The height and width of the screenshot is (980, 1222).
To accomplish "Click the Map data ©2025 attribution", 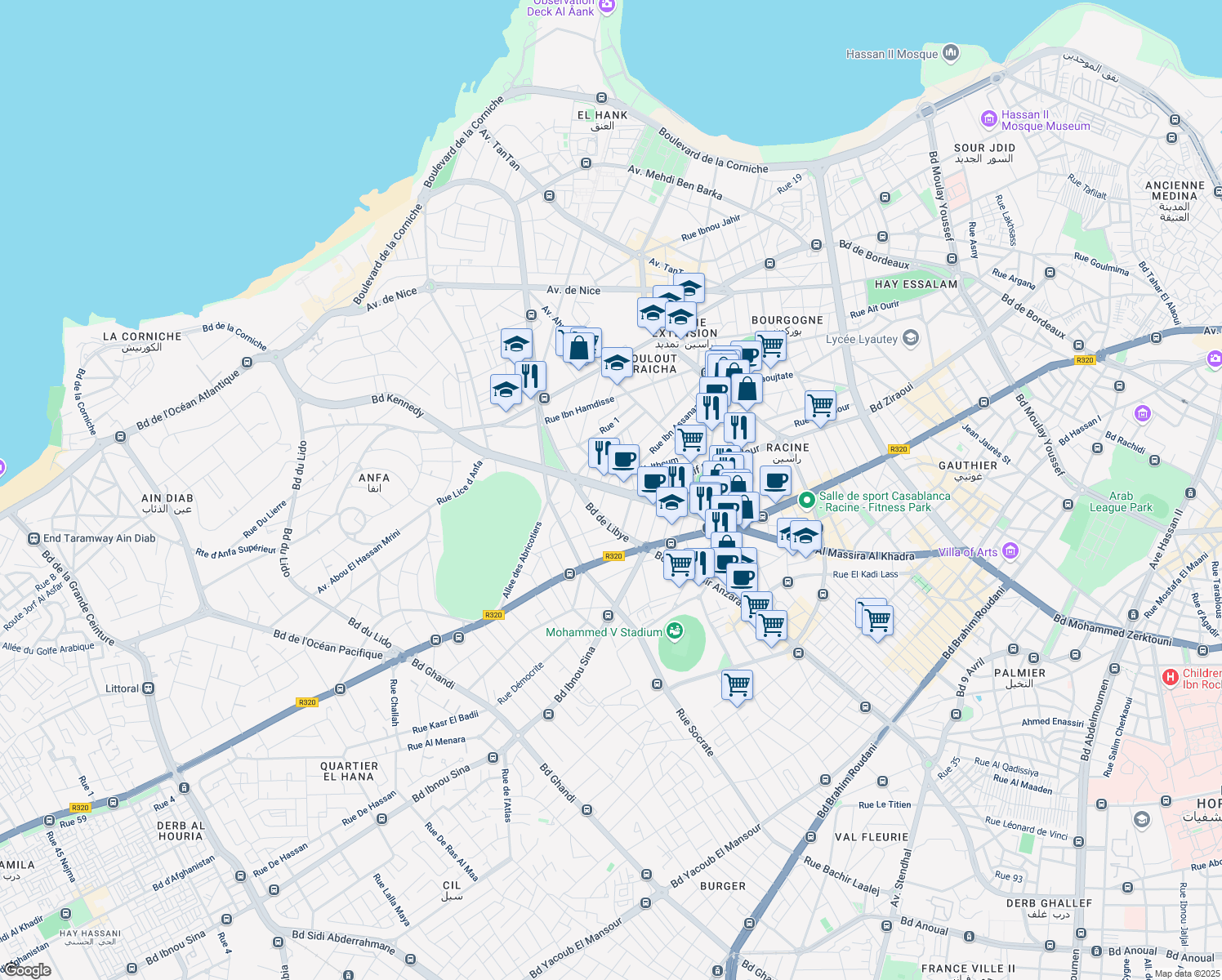I will tap(1187, 973).
